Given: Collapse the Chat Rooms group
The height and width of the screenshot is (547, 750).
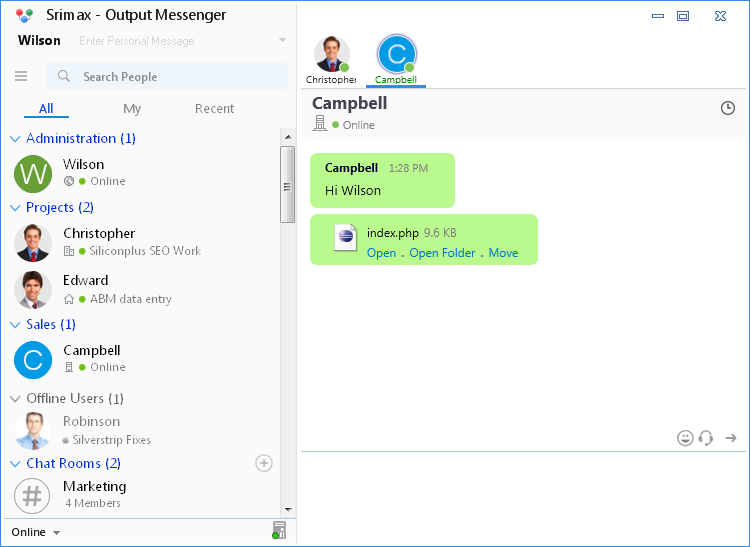Looking at the screenshot, I should click(x=15, y=464).
